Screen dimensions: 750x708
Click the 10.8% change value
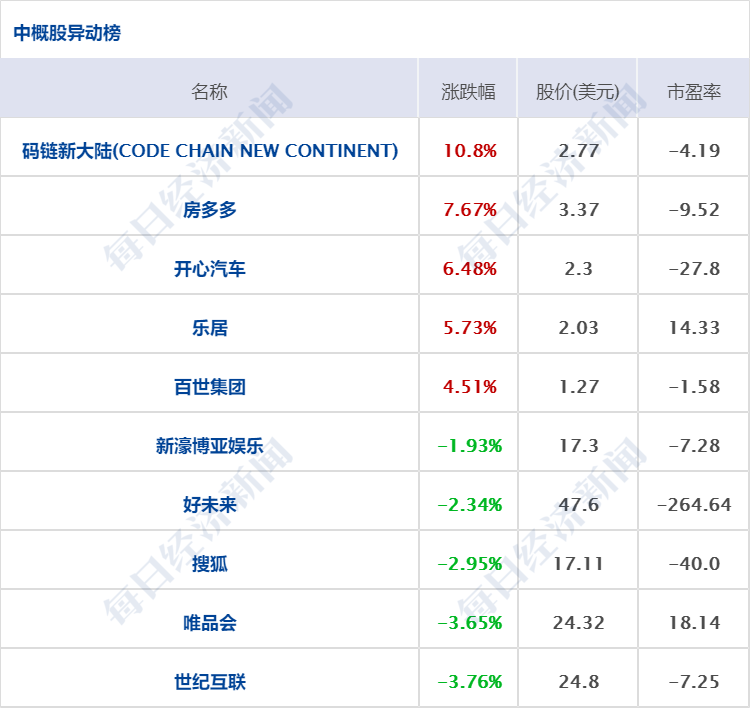pyautogui.click(x=470, y=151)
